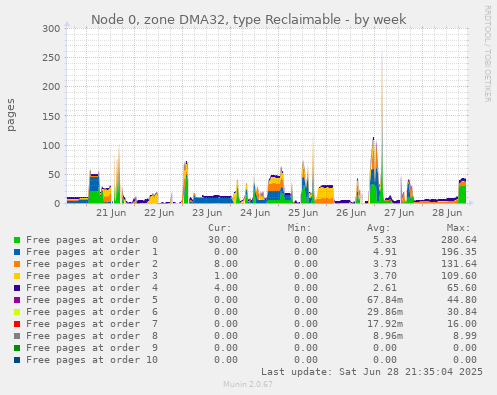The height and width of the screenshot is (395, 497).
Task: Click the order 0 current value 30.00
Action: click(223, 240)
